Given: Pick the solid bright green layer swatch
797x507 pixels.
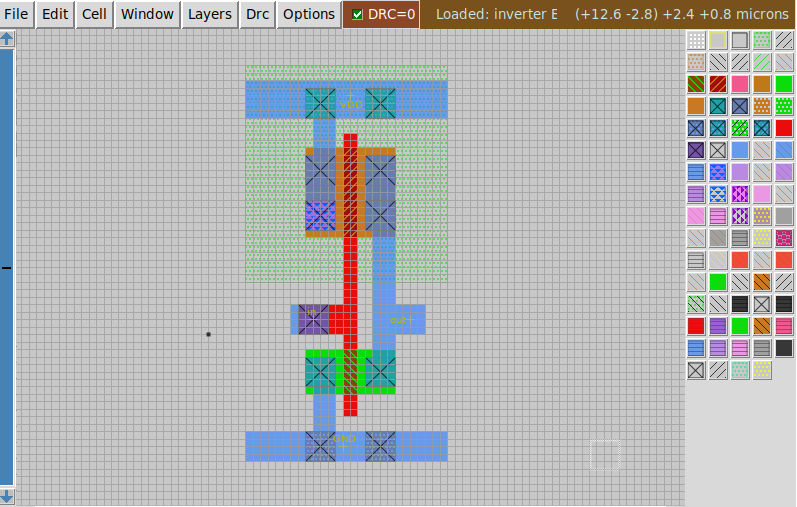Looking at the screenshot, I should pyautogui.click(x=784, y=84).
